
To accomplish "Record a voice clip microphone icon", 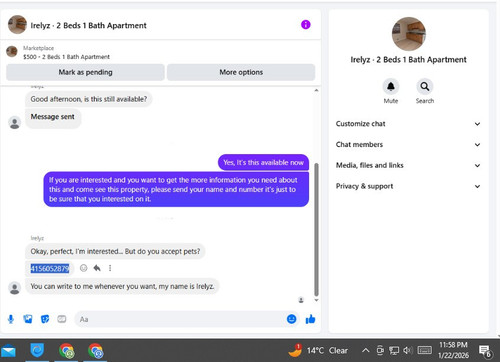I will tap(11, 319).
